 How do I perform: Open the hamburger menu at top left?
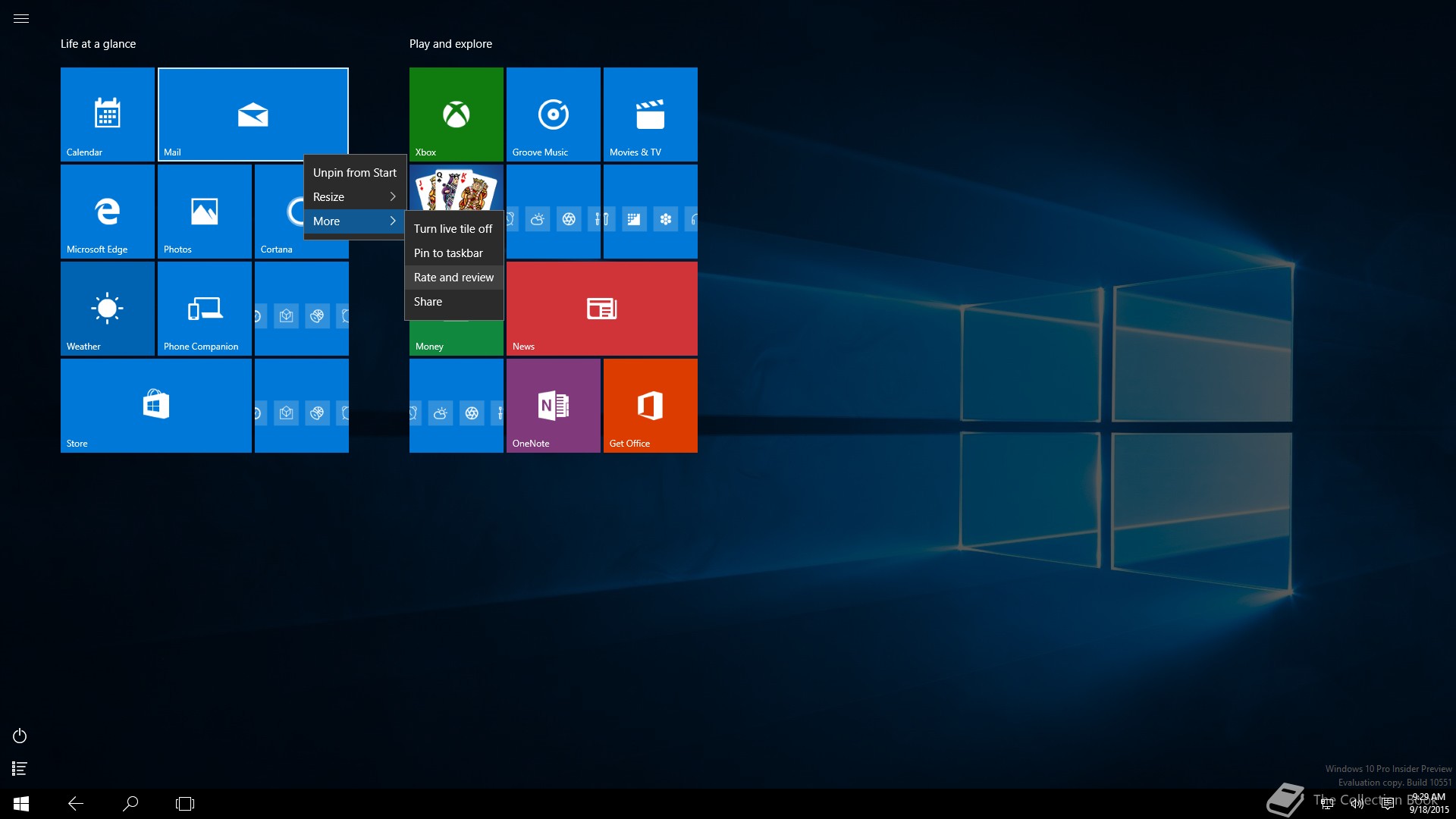pos(21,19)
